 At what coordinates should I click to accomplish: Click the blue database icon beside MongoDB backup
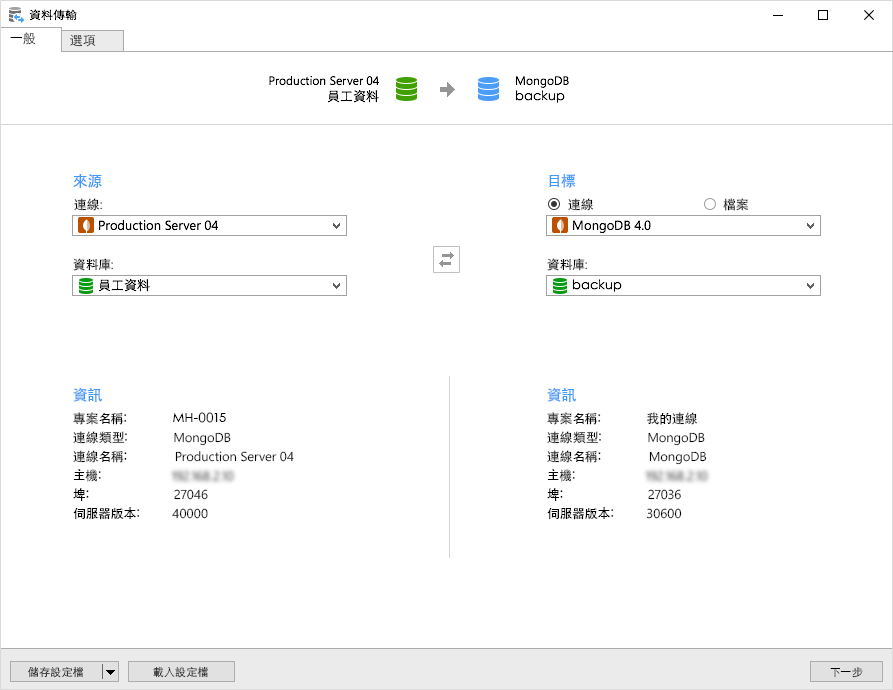[488, 88]
